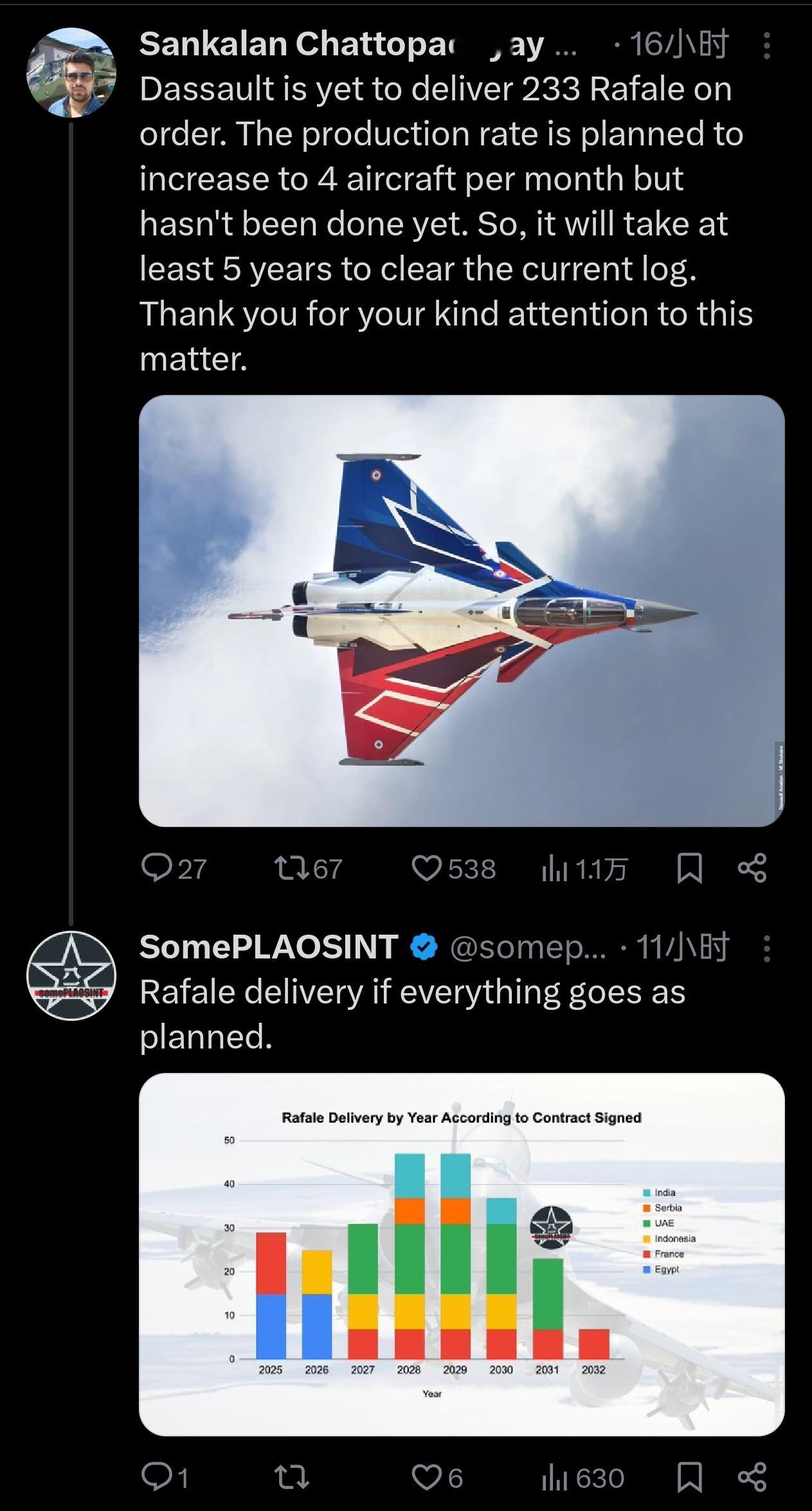Like the tweet with 538 likes
The image size is (812, 1511).
click(x=426, y=868)
